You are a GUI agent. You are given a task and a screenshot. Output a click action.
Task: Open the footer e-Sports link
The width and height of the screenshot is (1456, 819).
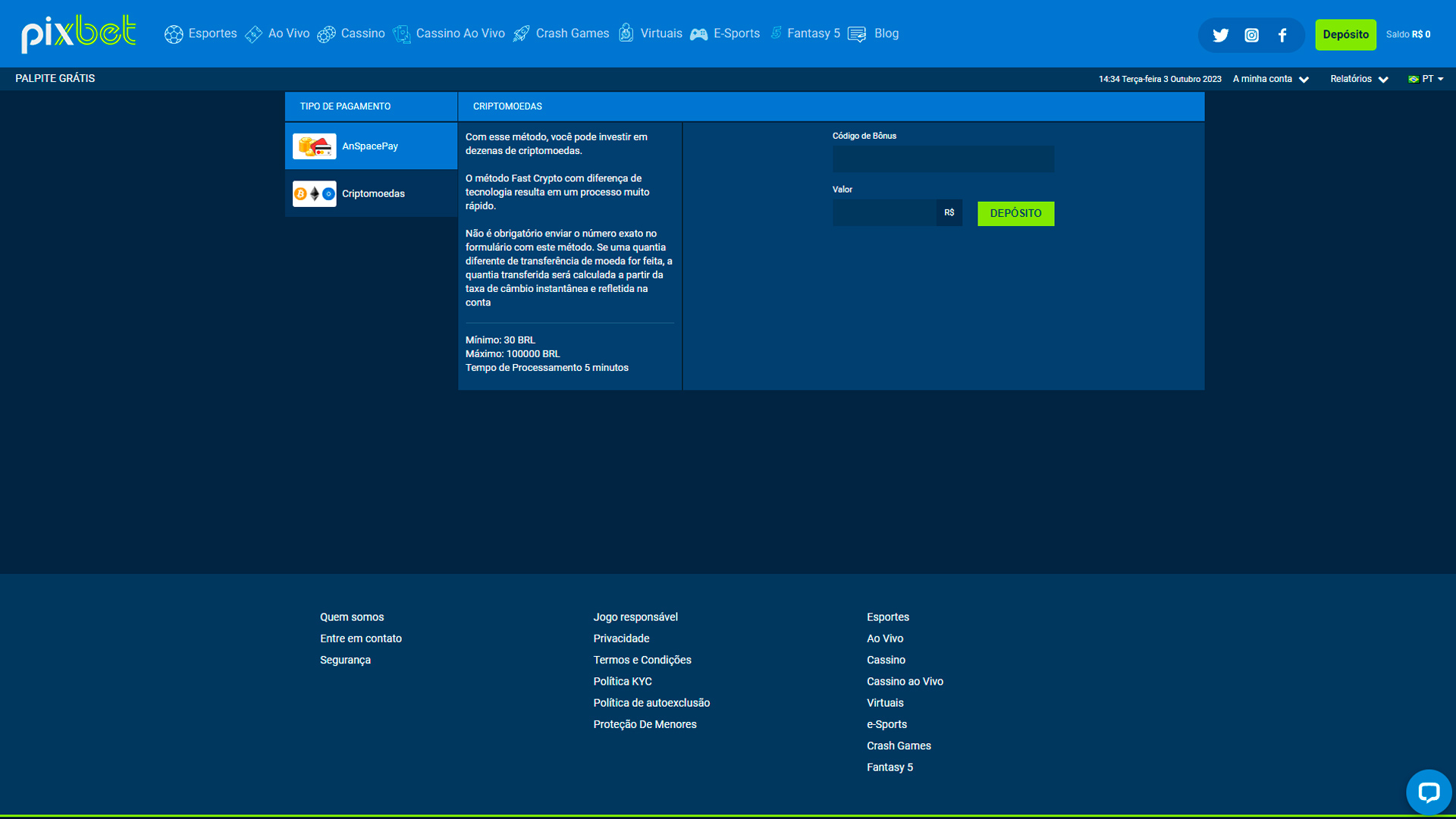(886, 724)
